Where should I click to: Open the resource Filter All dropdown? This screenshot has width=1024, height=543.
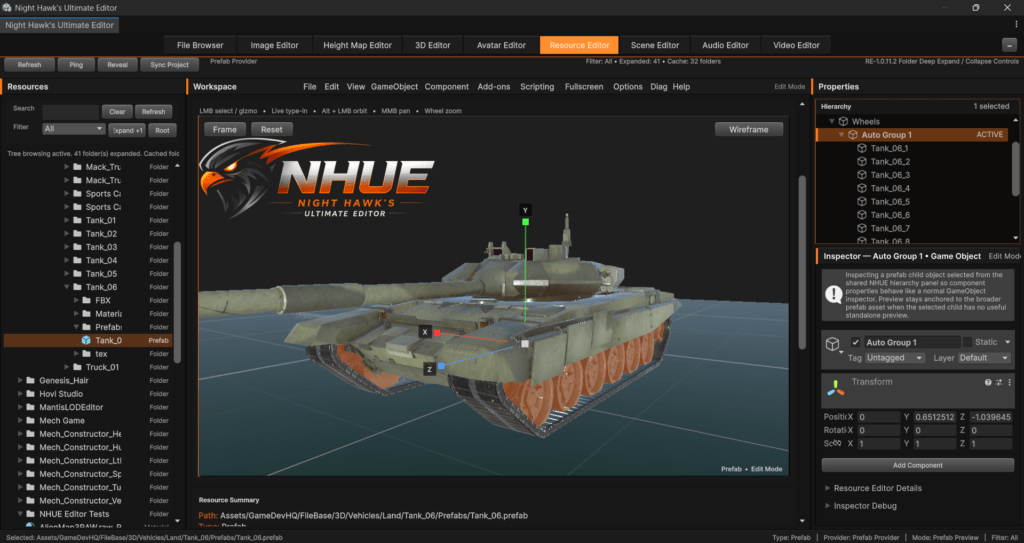pos(73,129)
